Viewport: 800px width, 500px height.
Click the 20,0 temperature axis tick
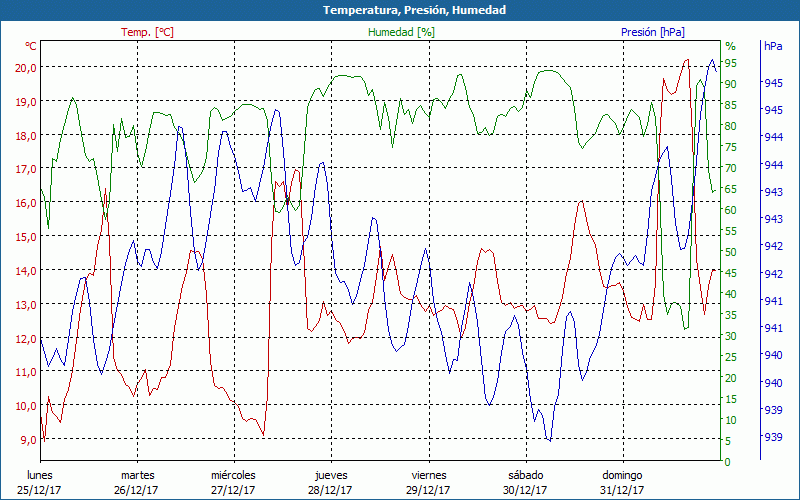(x=26, y=67)
